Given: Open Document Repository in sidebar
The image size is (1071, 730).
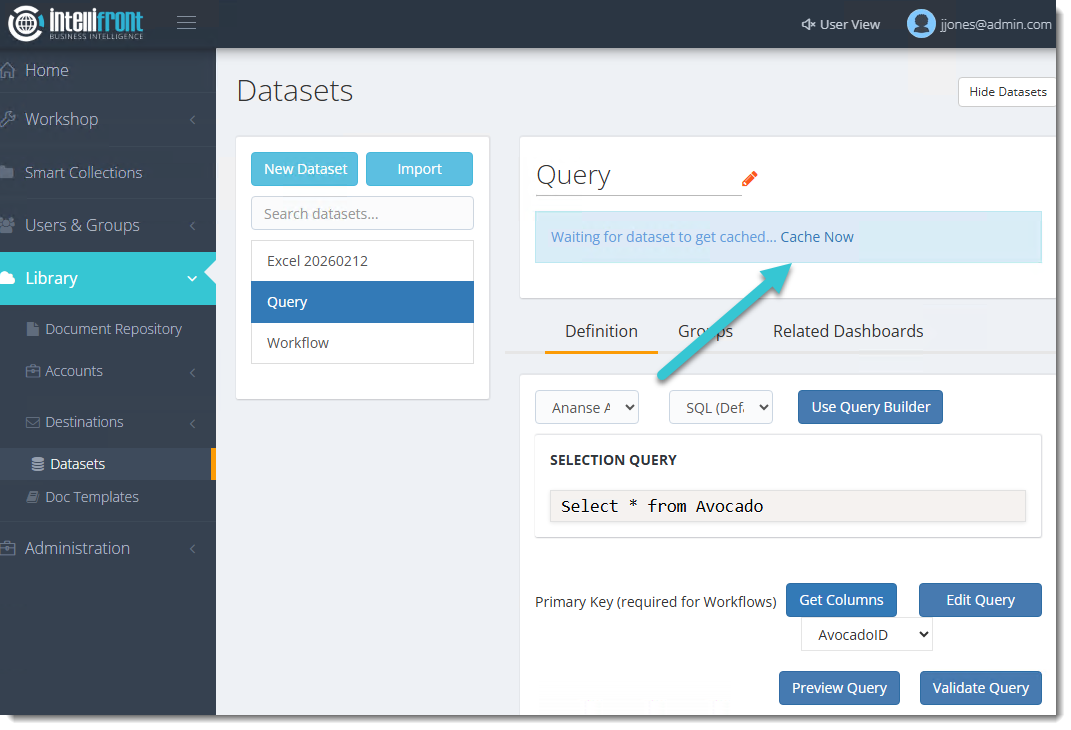Looking at the screenshot, I should [113, 329].
